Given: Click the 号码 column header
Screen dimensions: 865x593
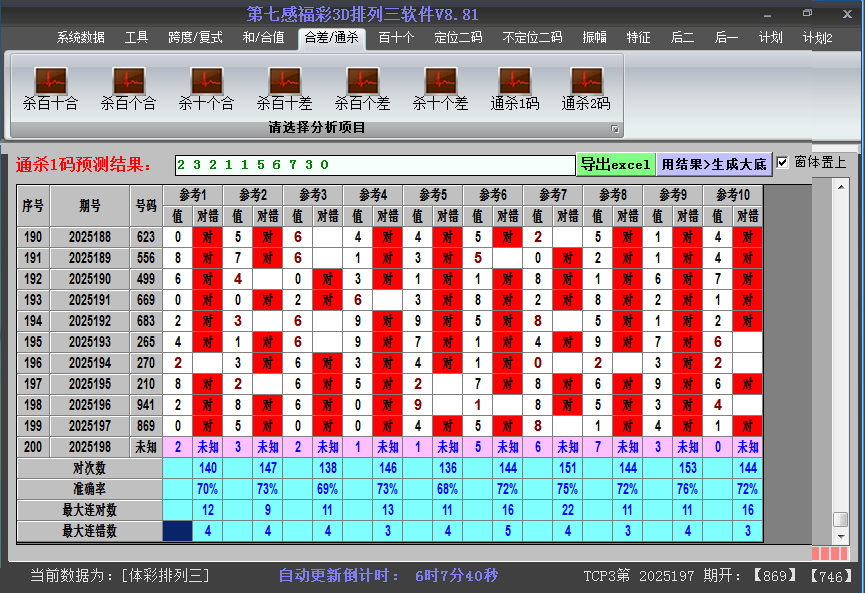Looking at the screenshot, I should (x=146, y=206).
